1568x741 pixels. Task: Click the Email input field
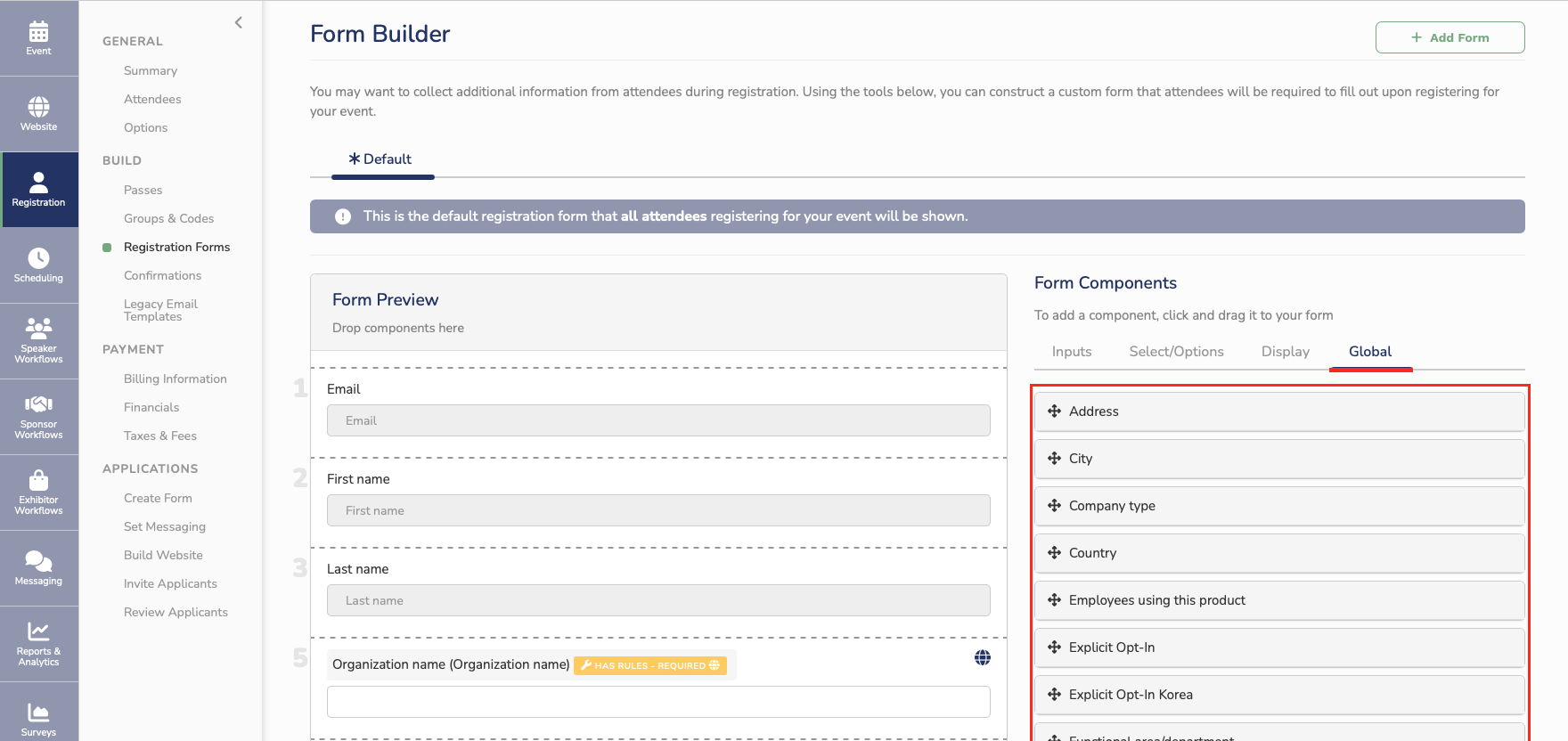point(658,420)
